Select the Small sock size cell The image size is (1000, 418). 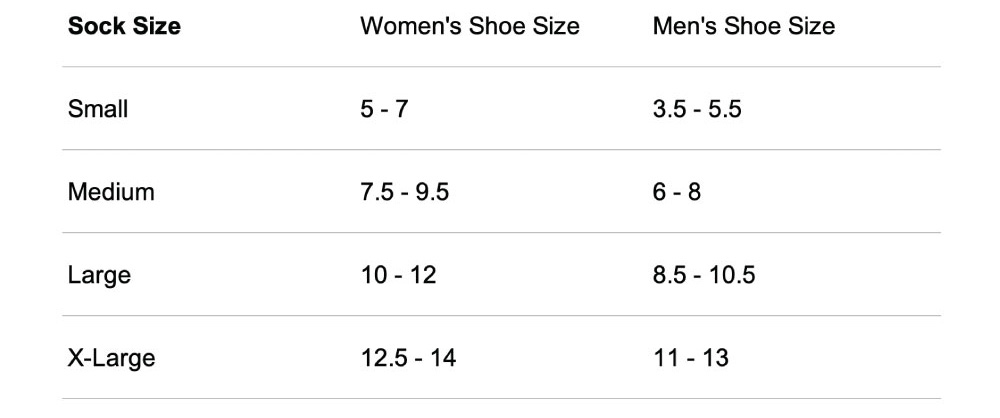pos(98,109)
